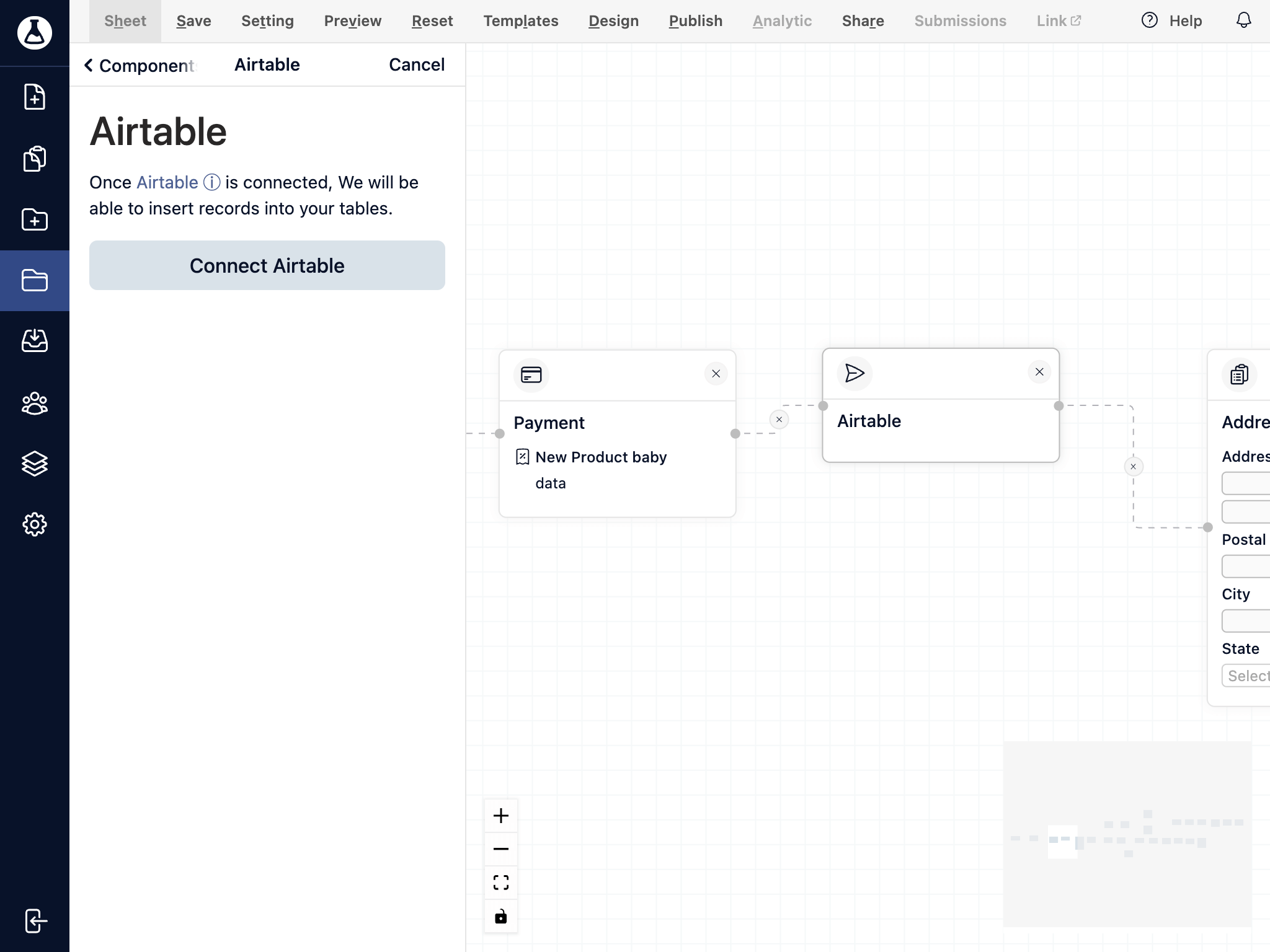Zoom out on the canvas
The image size is (1270, 952).
500,848
